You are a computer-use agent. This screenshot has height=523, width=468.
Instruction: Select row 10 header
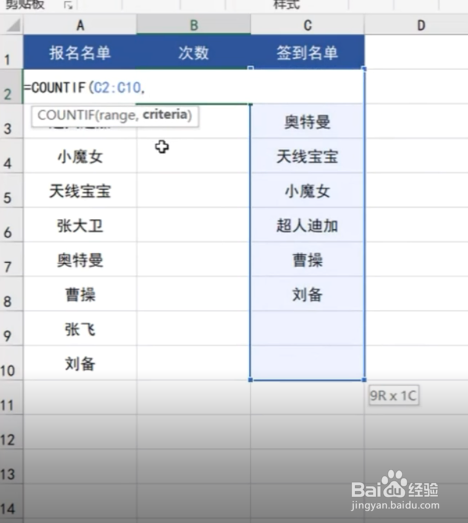click(x=11, y=363)
